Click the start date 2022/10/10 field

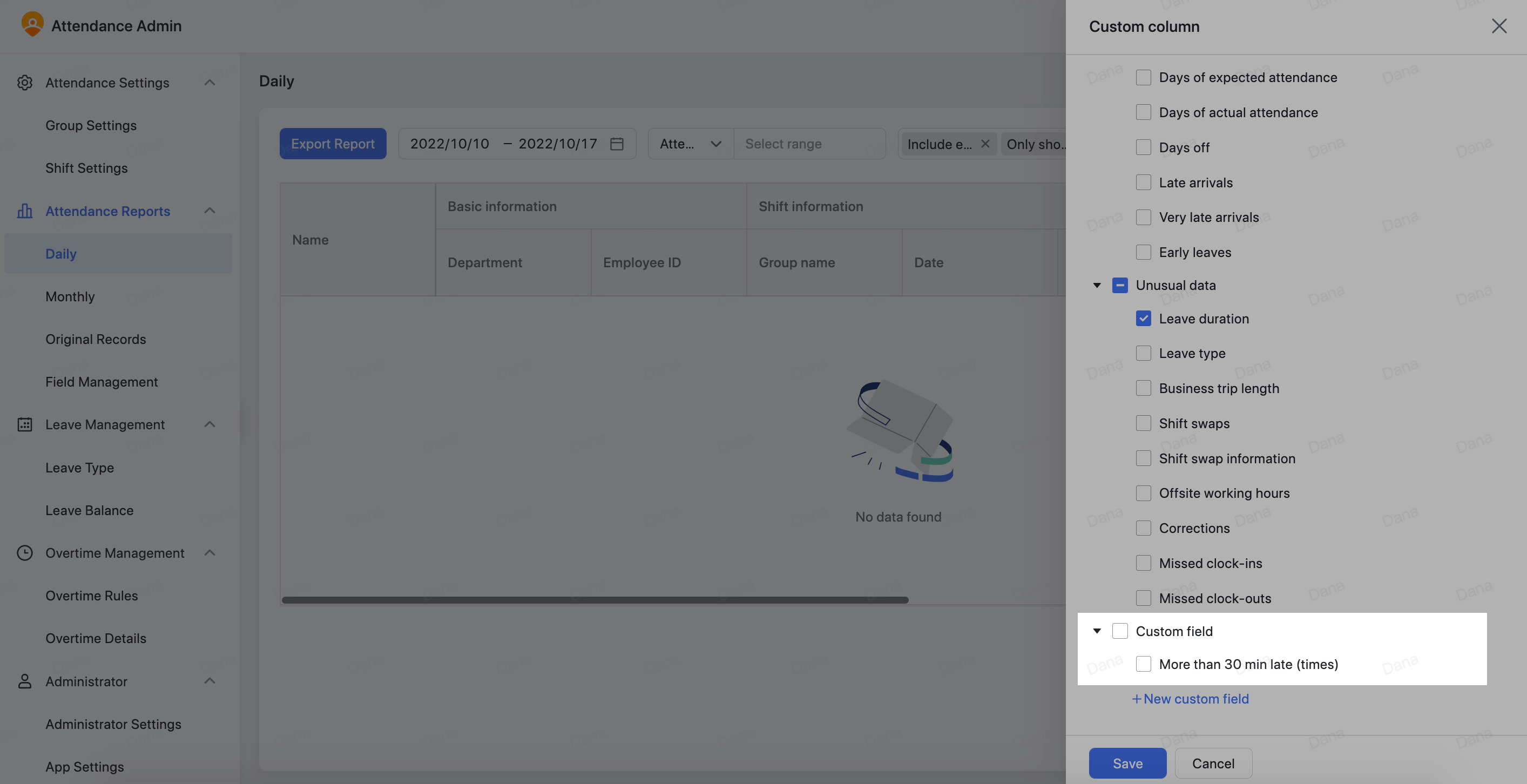449,144
